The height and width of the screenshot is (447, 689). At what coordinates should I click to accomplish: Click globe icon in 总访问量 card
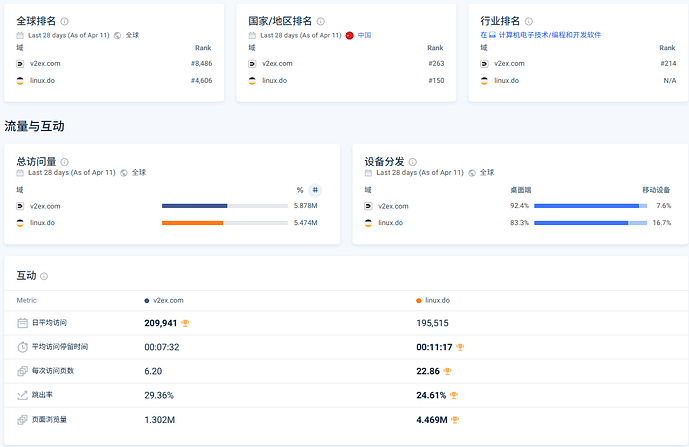tap(124, 173)
